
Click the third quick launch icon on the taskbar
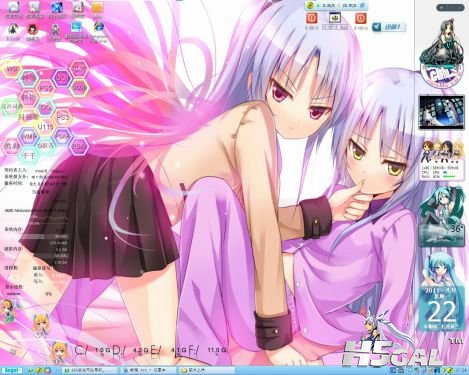[x=48, y=370]
